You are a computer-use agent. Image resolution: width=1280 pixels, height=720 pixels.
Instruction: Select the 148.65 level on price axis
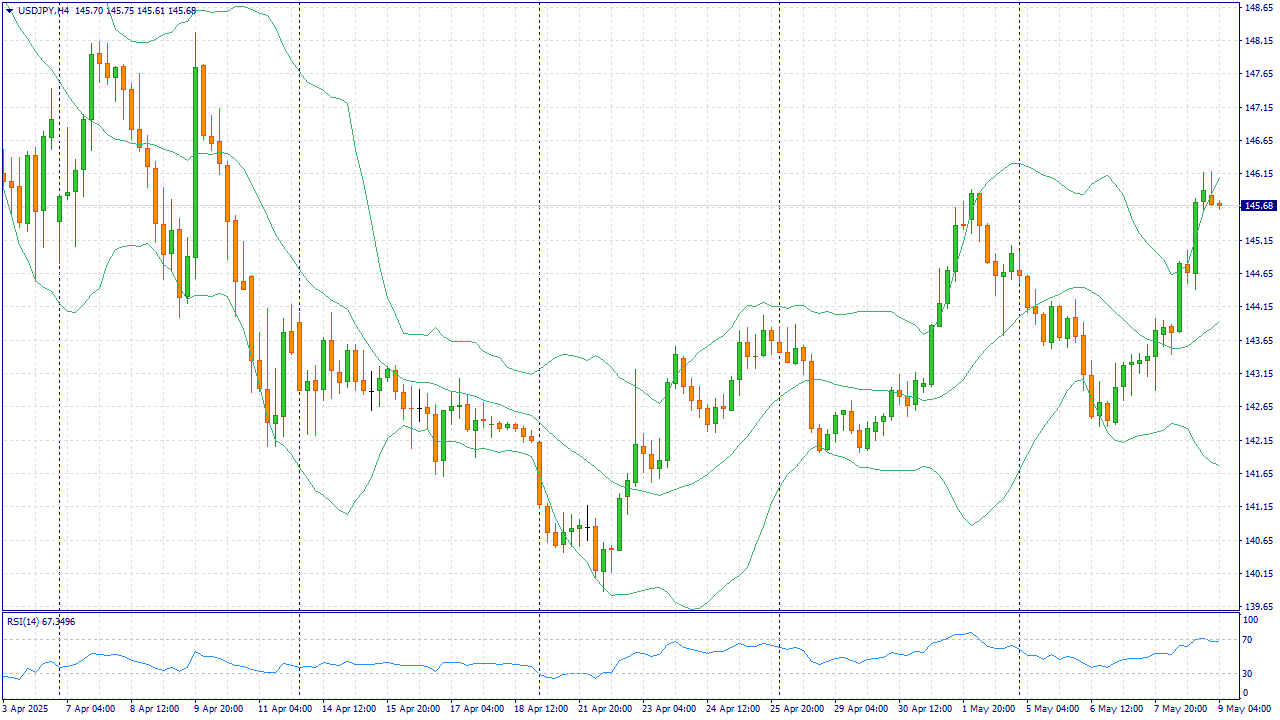tap(1257, 7)
